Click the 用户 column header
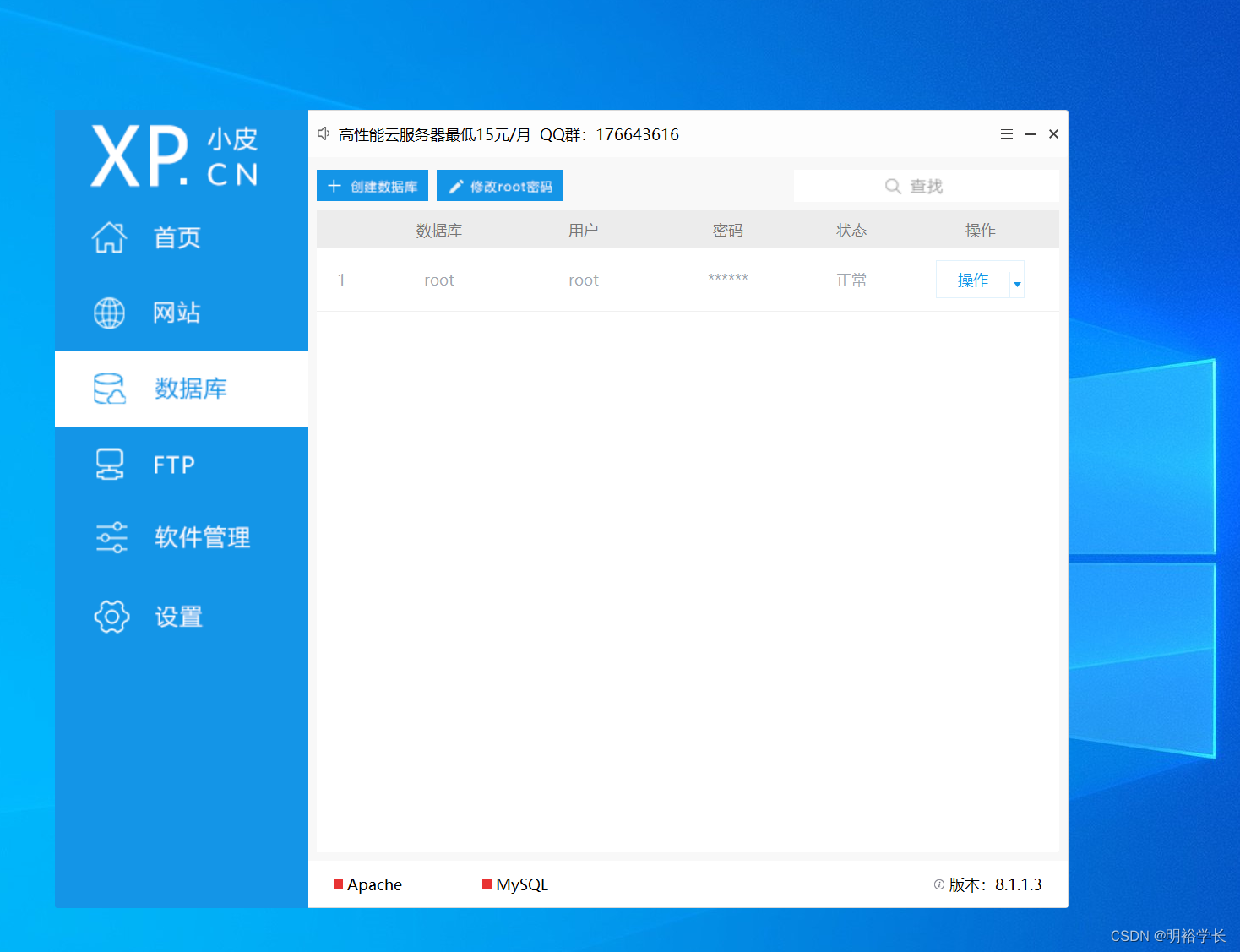The width and height of the screenshot is (1240, 952). click(x=583, y=230)
